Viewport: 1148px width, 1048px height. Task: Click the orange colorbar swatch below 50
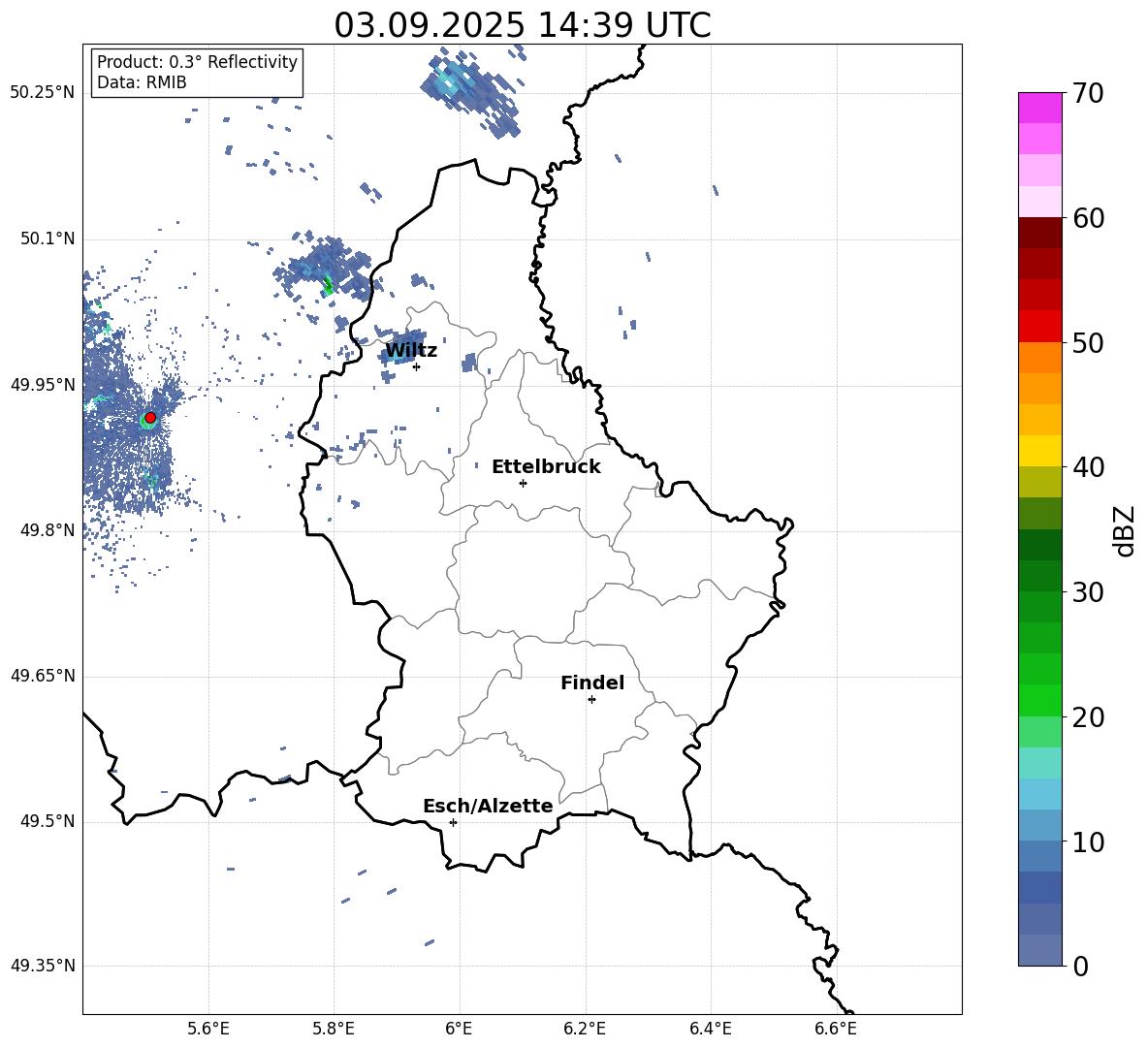coord(1040,358)
